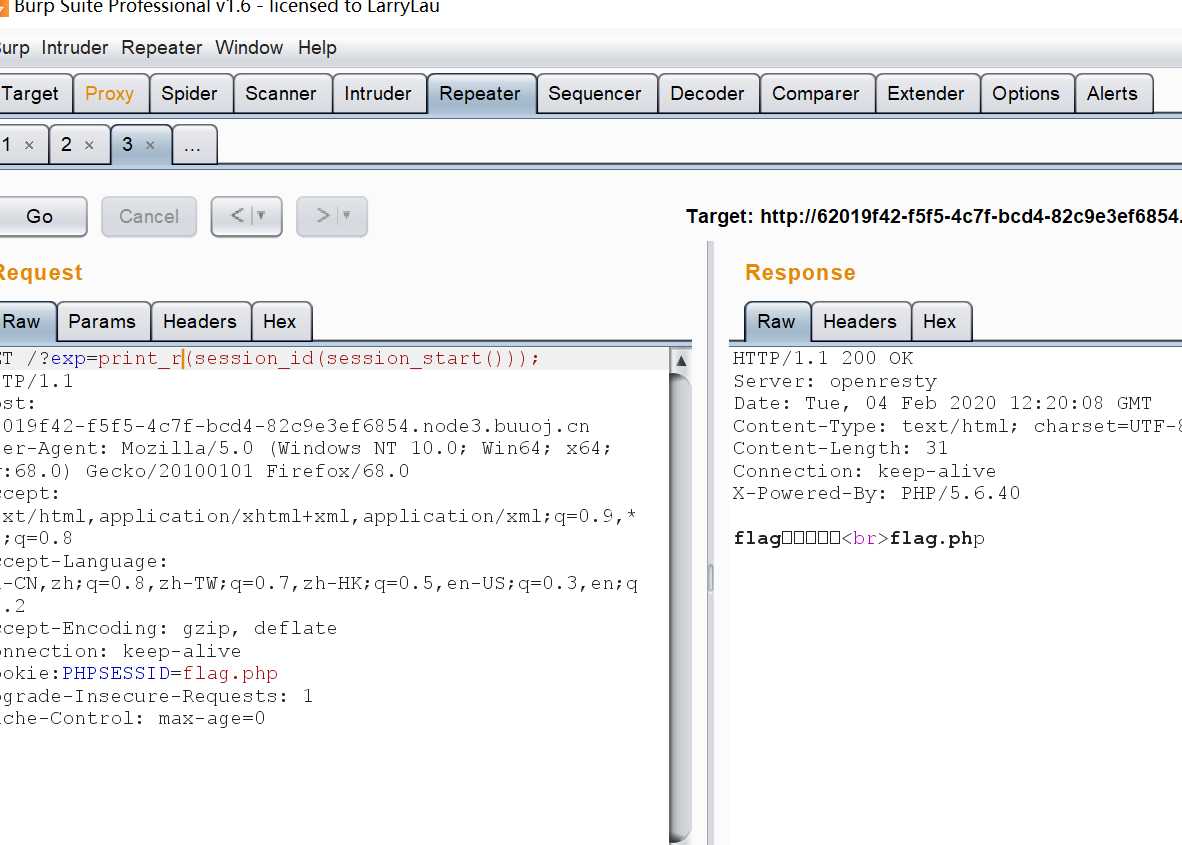Screen dimensions: 1182x845
Task: Click the Target URL label
Action: (x=933, y=217)
